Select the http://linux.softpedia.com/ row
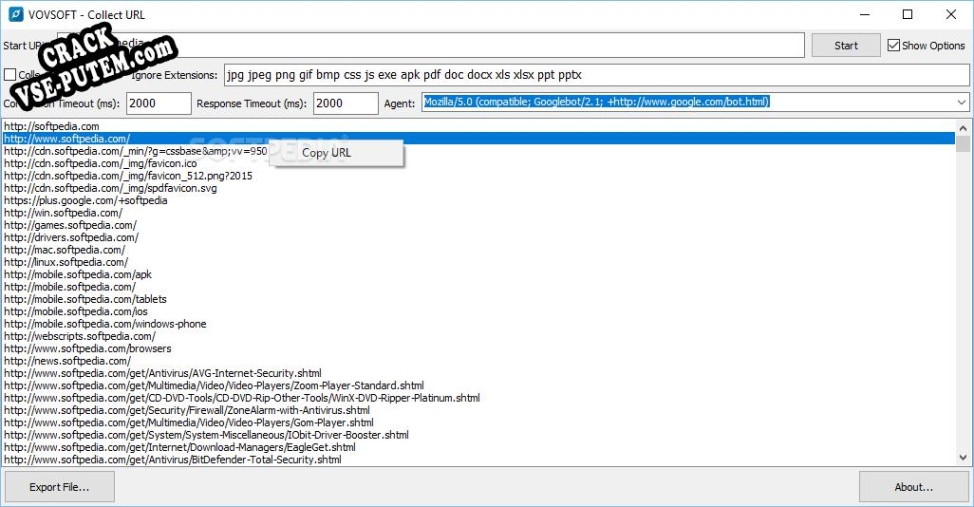The width and height of the screenshot is (974, 507). [478, 262]
